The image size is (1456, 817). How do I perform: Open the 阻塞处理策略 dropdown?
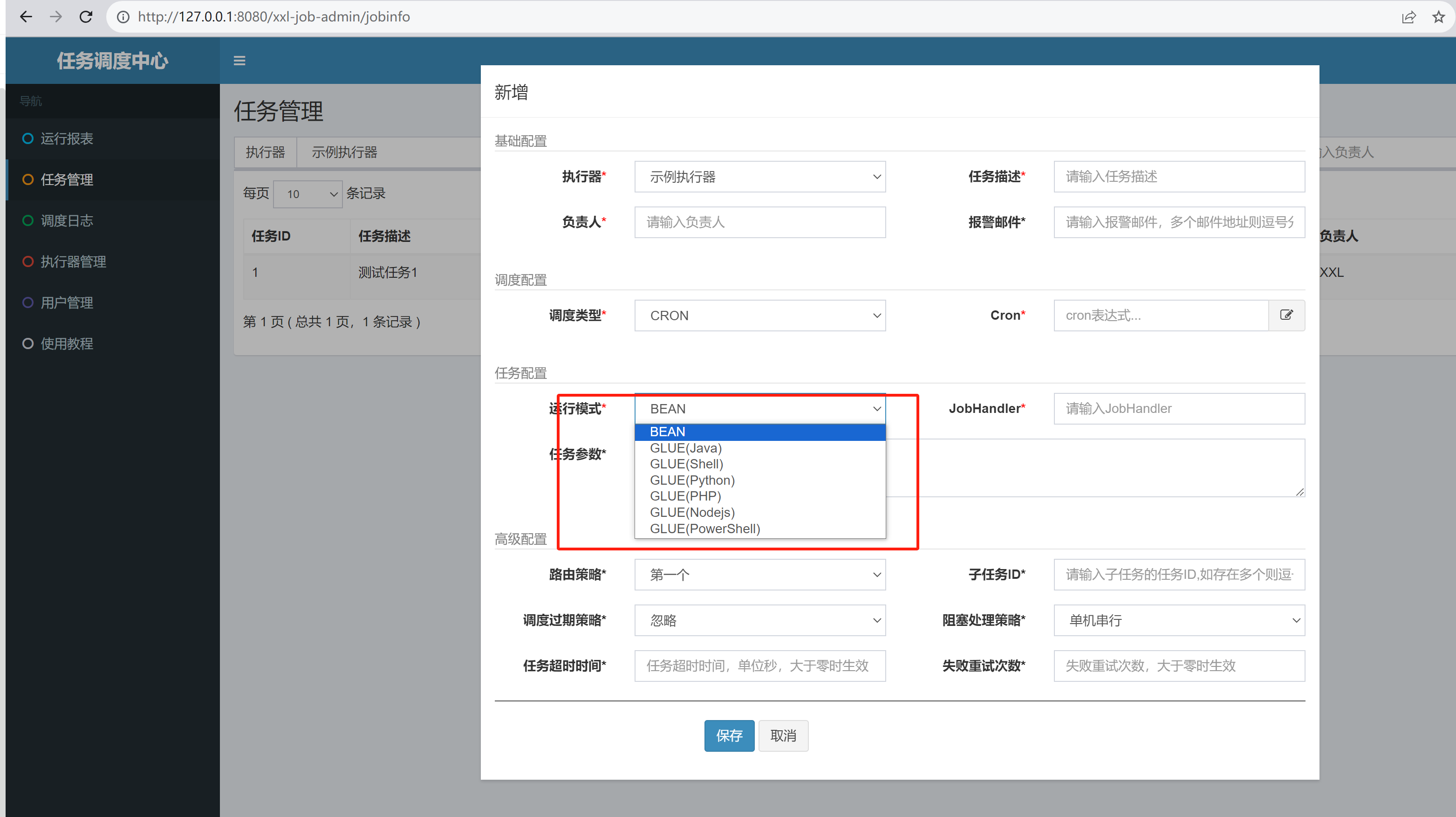(x=1178, y=620)
